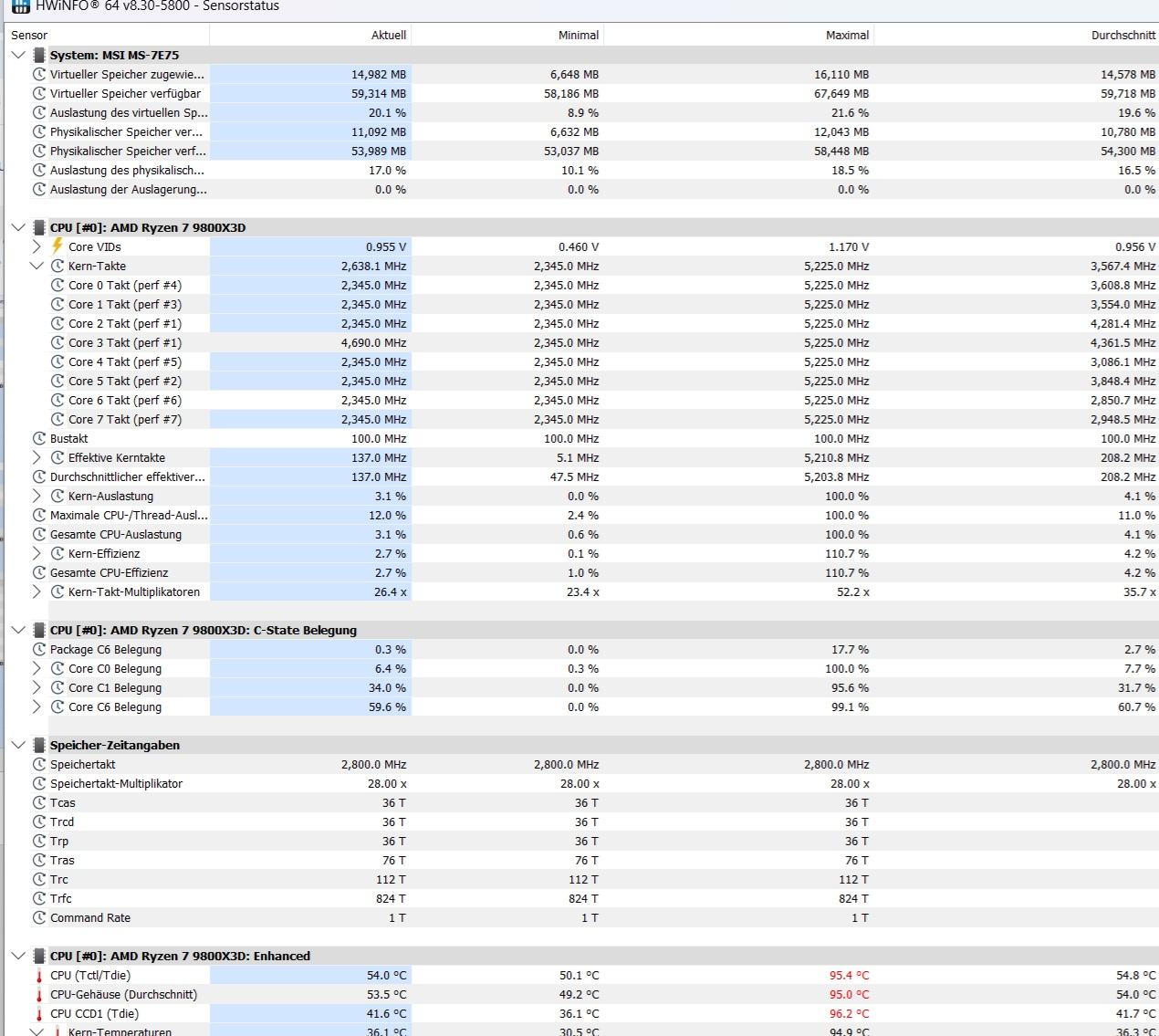Click the Sensor column header

tap(108, 35)
